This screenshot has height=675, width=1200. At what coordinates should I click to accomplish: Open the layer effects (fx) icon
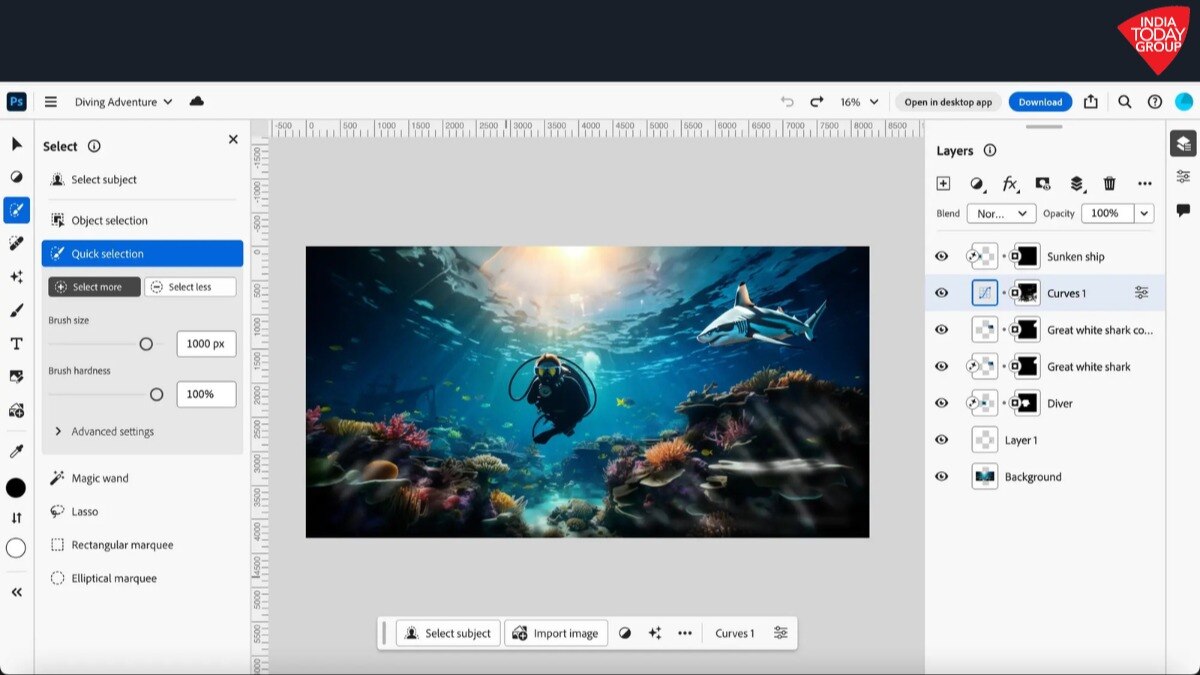click(x=1010, y=183)
